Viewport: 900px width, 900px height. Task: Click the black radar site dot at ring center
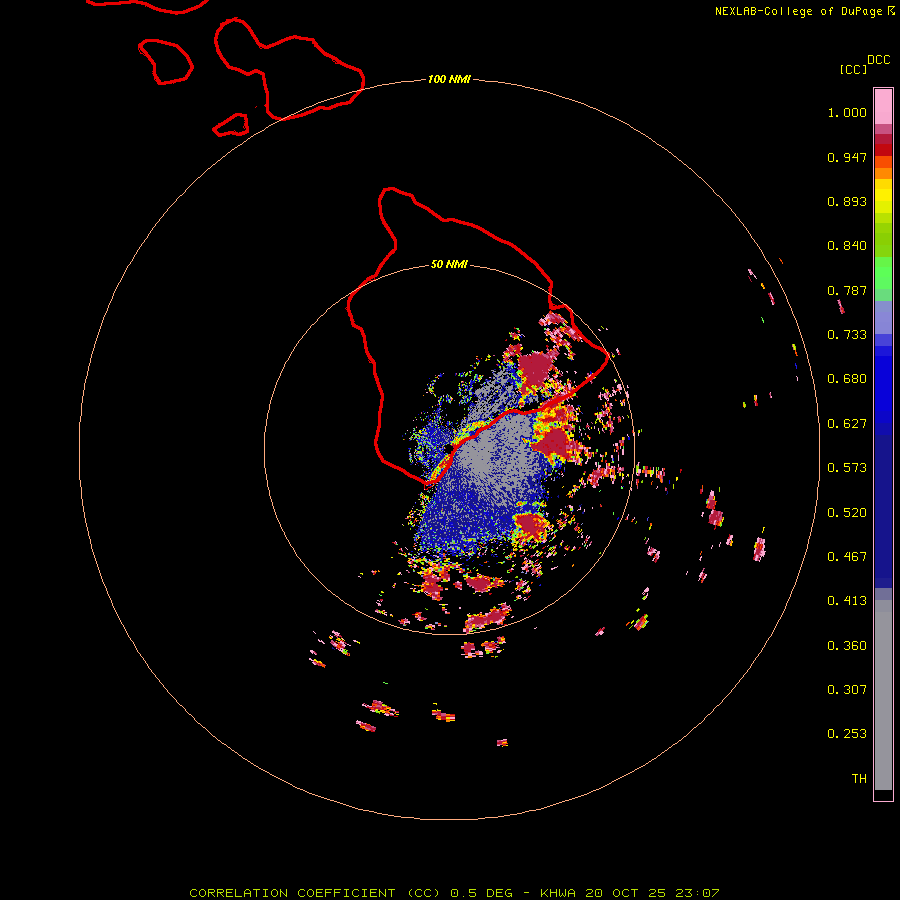coord(449,448)
